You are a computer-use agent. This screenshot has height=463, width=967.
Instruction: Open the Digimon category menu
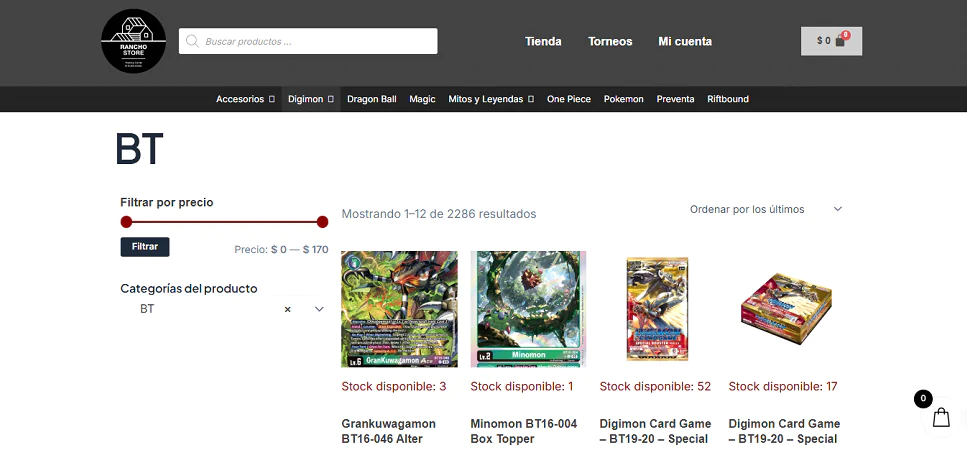305,99
